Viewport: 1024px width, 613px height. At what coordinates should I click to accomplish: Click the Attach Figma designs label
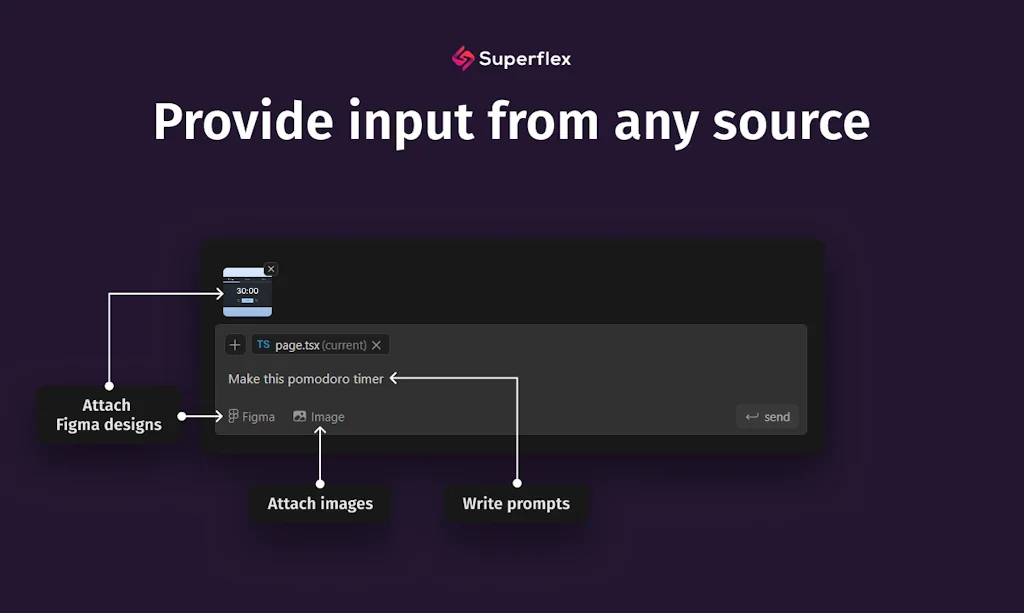(x=107, y=415)
